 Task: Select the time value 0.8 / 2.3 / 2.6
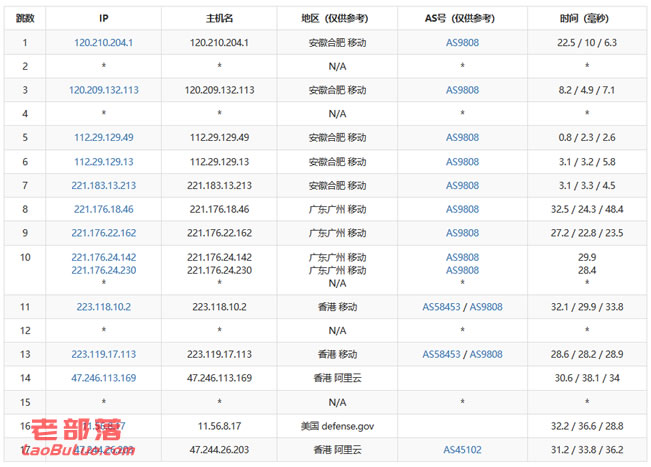click(x=587, y=137)
